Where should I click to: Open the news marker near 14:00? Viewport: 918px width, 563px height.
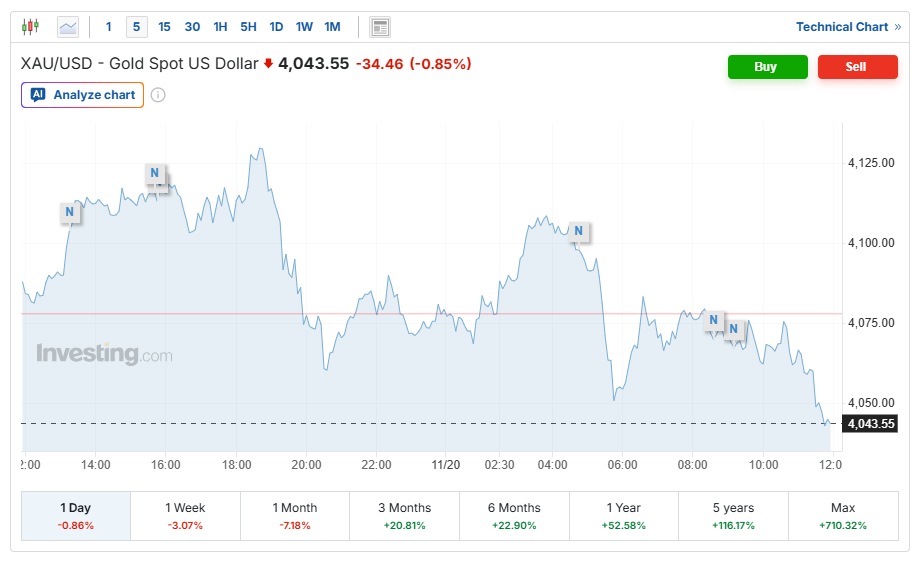69,212
